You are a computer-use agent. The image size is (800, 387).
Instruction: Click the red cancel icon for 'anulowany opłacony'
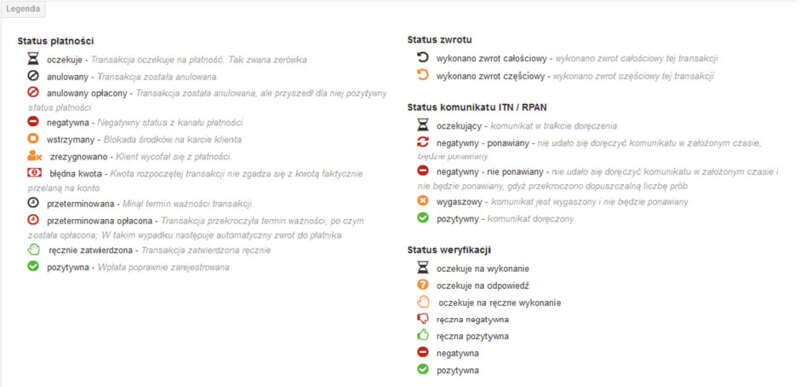tap(33, 93)
